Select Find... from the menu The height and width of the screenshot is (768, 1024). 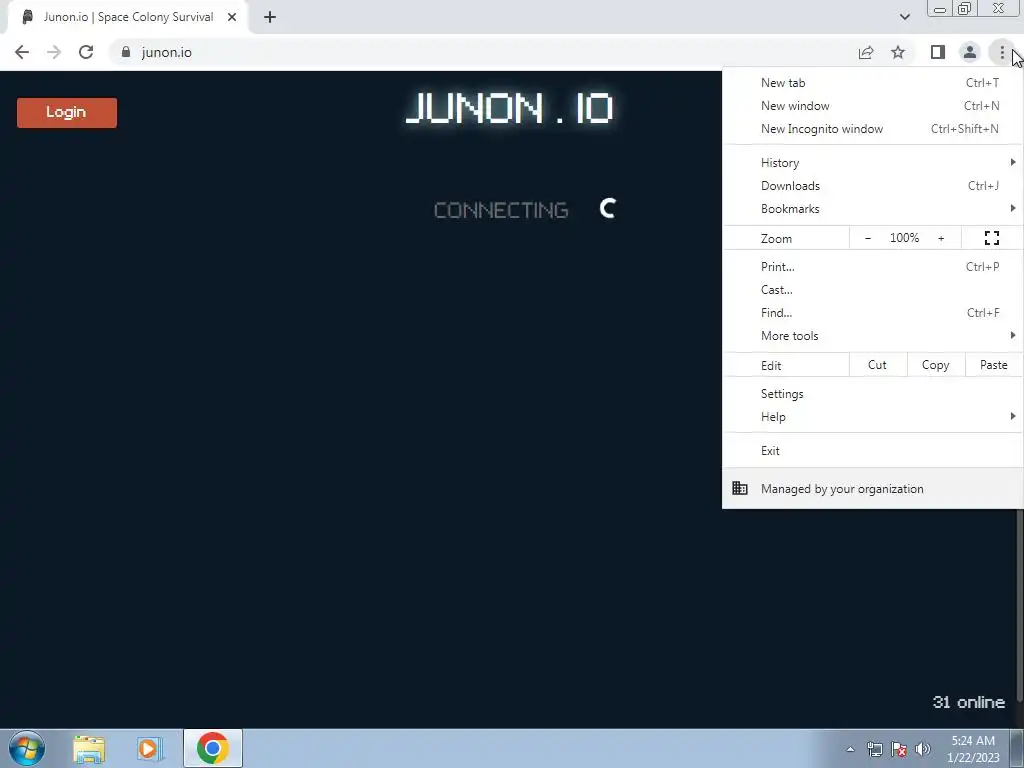872,312
